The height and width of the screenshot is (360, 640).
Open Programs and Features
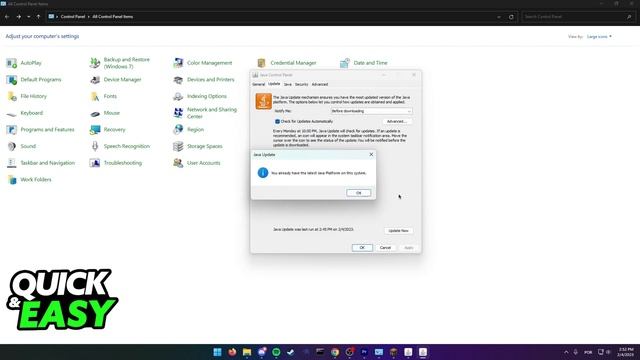(40, 130)
